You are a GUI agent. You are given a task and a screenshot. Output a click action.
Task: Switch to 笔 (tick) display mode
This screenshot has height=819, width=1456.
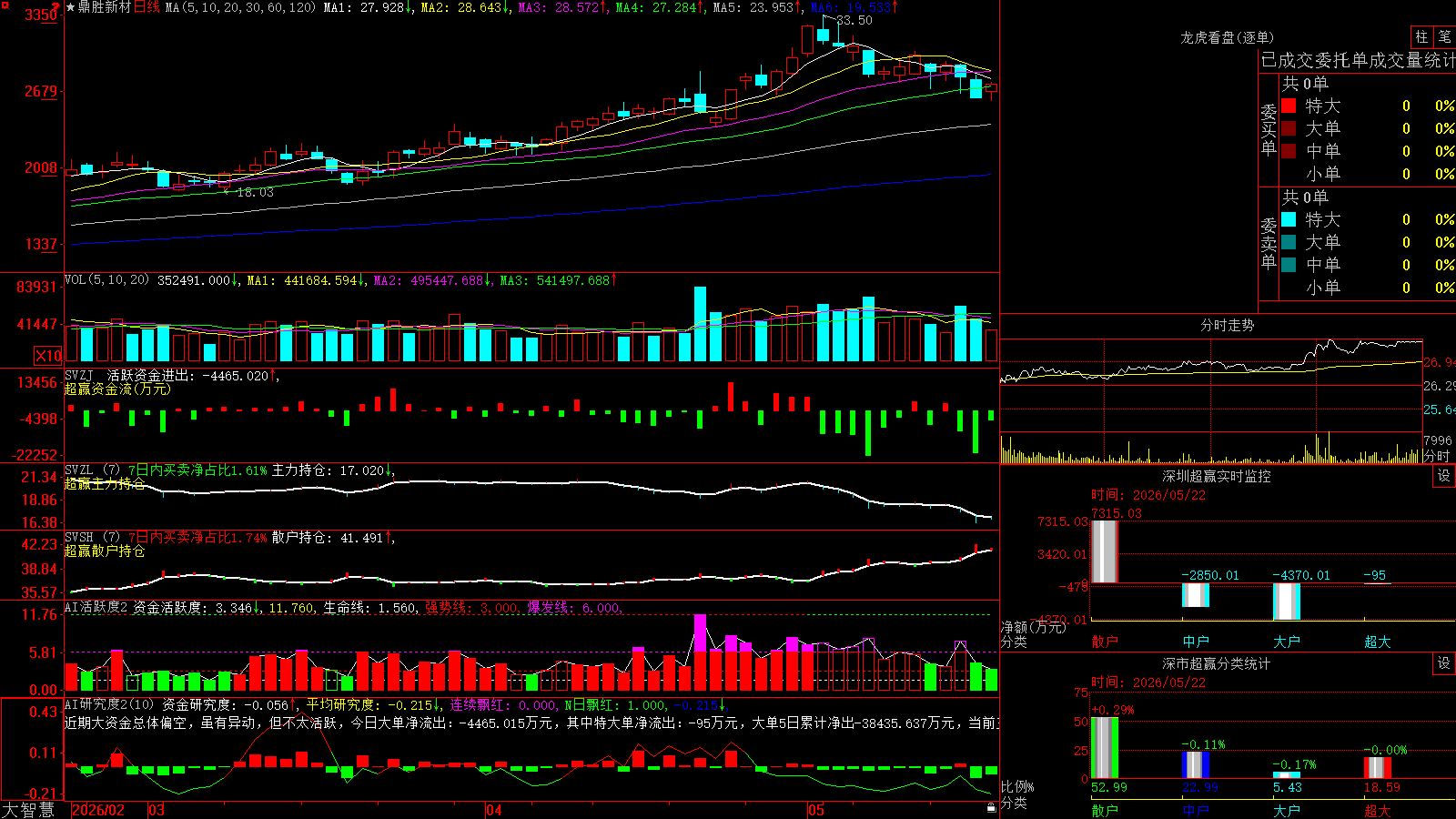(1445, 36)
